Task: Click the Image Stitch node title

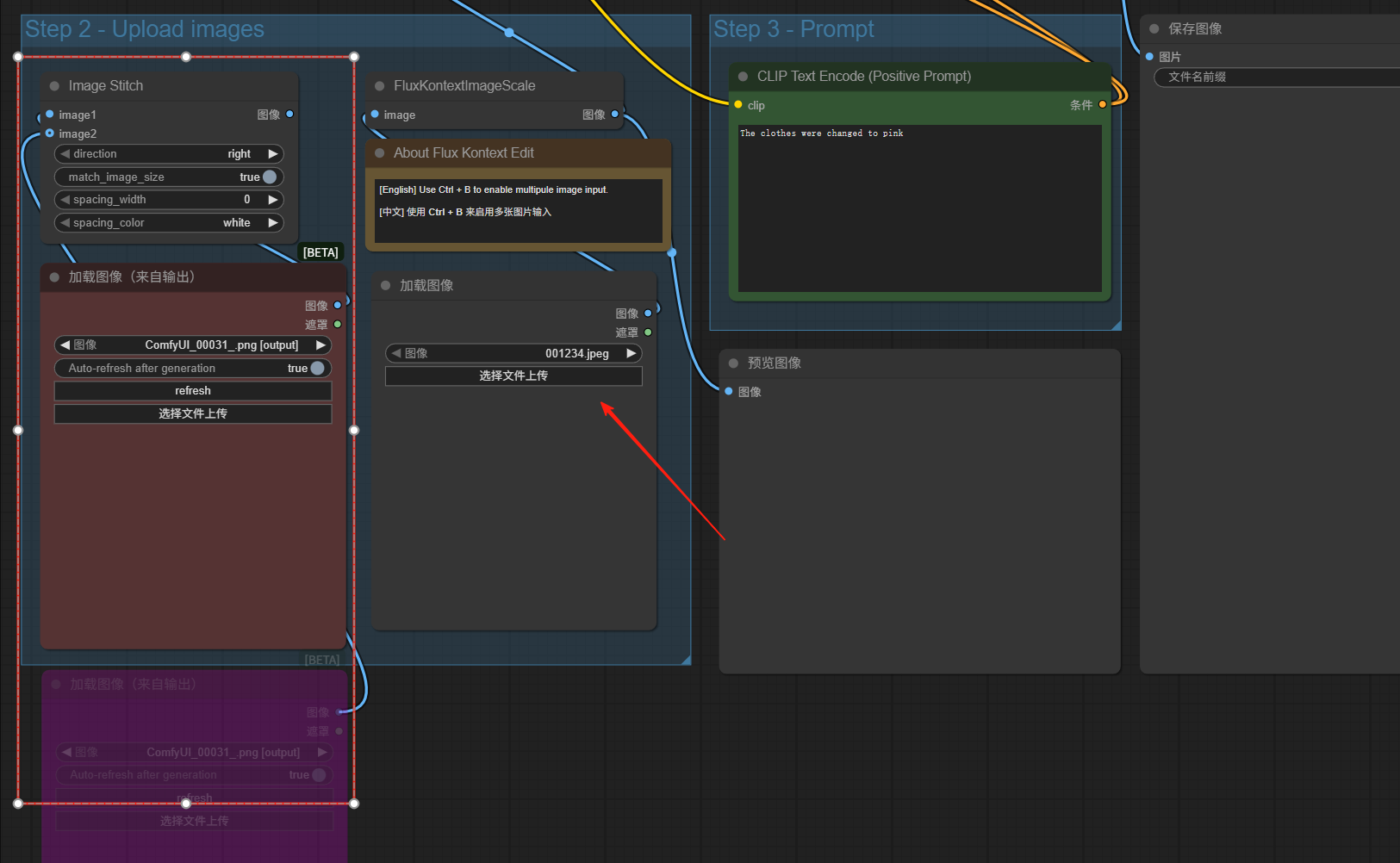Action: pyautogui.click(x=106, y=86)
